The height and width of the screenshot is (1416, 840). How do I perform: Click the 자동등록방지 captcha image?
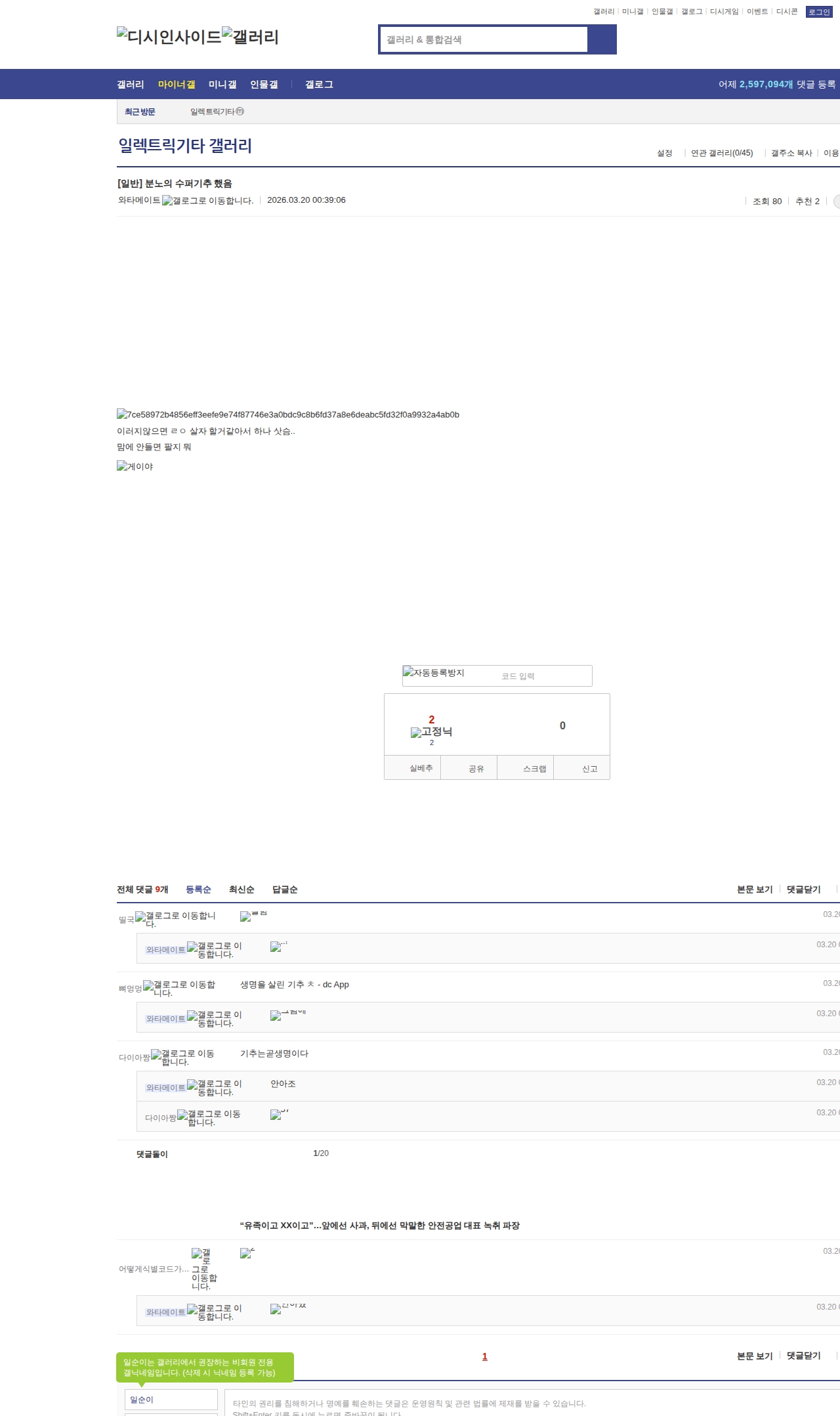click(x=434, y=673)
